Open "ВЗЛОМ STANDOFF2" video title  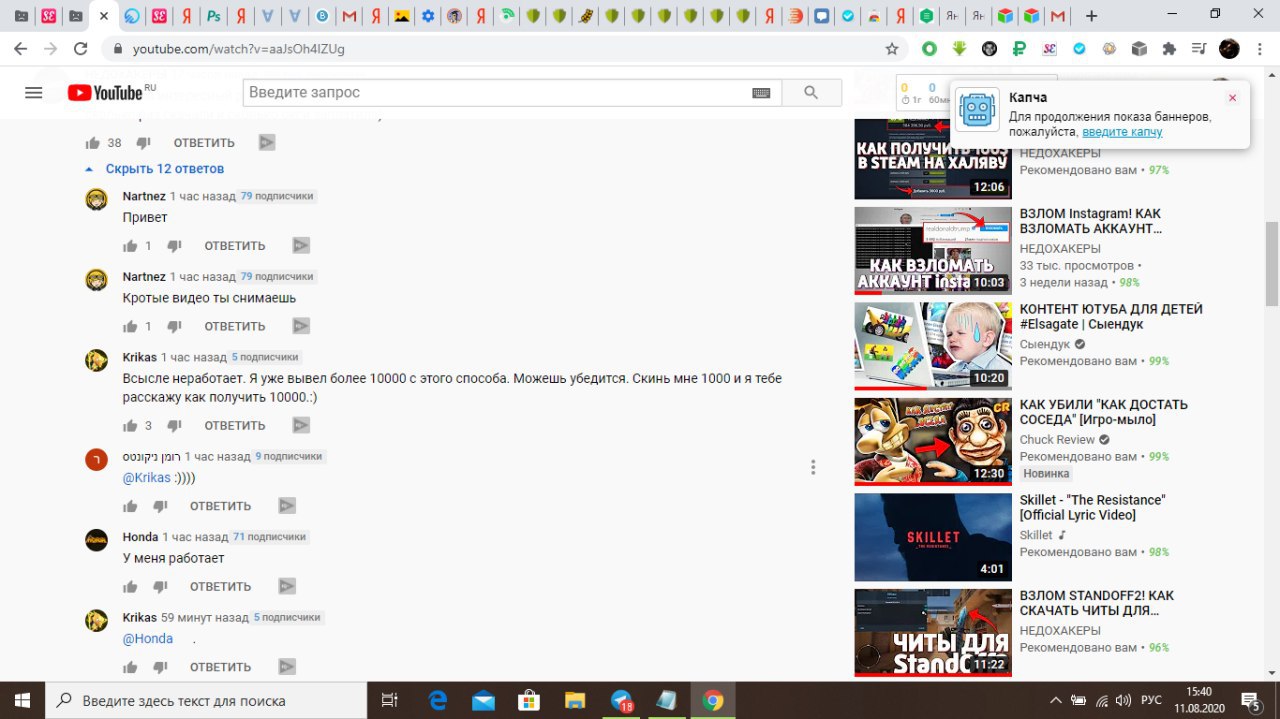click(x=1097, y=603)
